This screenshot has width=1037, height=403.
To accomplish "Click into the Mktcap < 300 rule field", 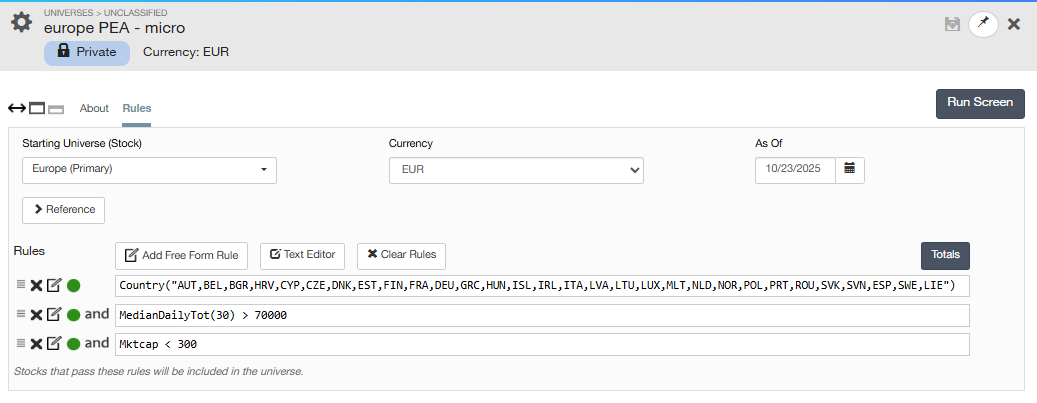I will coord(541,344).
